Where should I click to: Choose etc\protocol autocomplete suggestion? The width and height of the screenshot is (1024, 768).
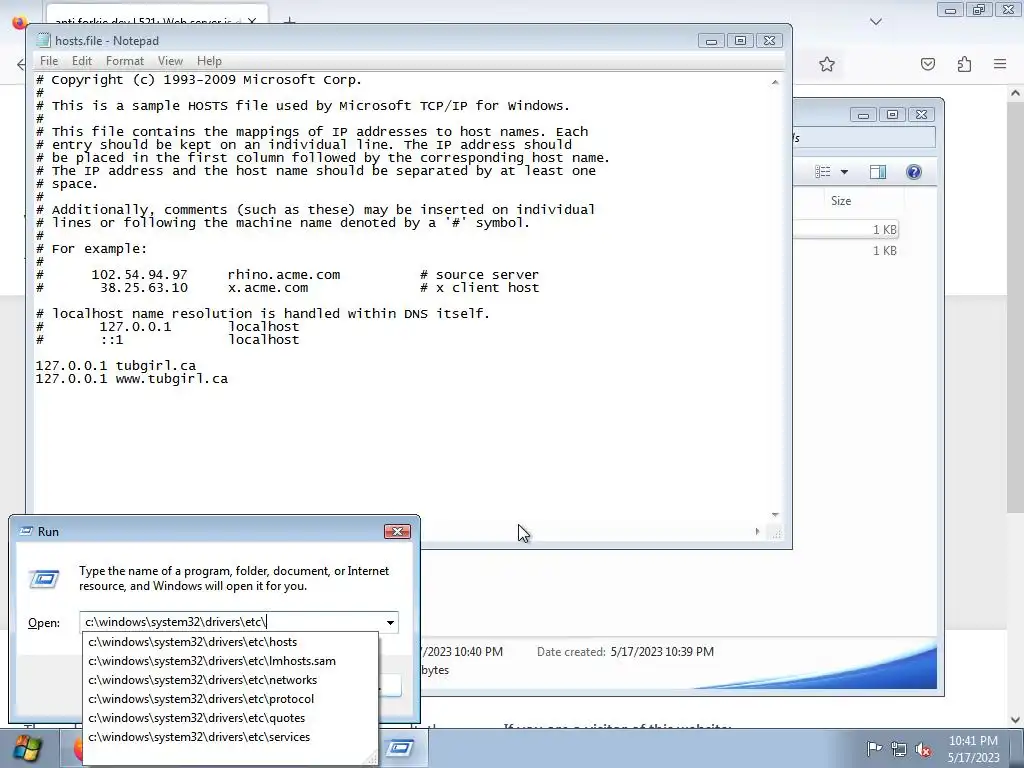(x=231, y=699)
